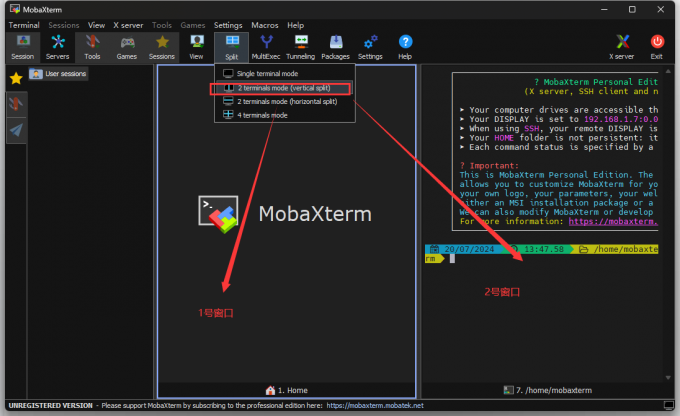Select 2 terminals mode (horizontal split)
Viewport: 680px width, 416px height.
coord(285,101)
